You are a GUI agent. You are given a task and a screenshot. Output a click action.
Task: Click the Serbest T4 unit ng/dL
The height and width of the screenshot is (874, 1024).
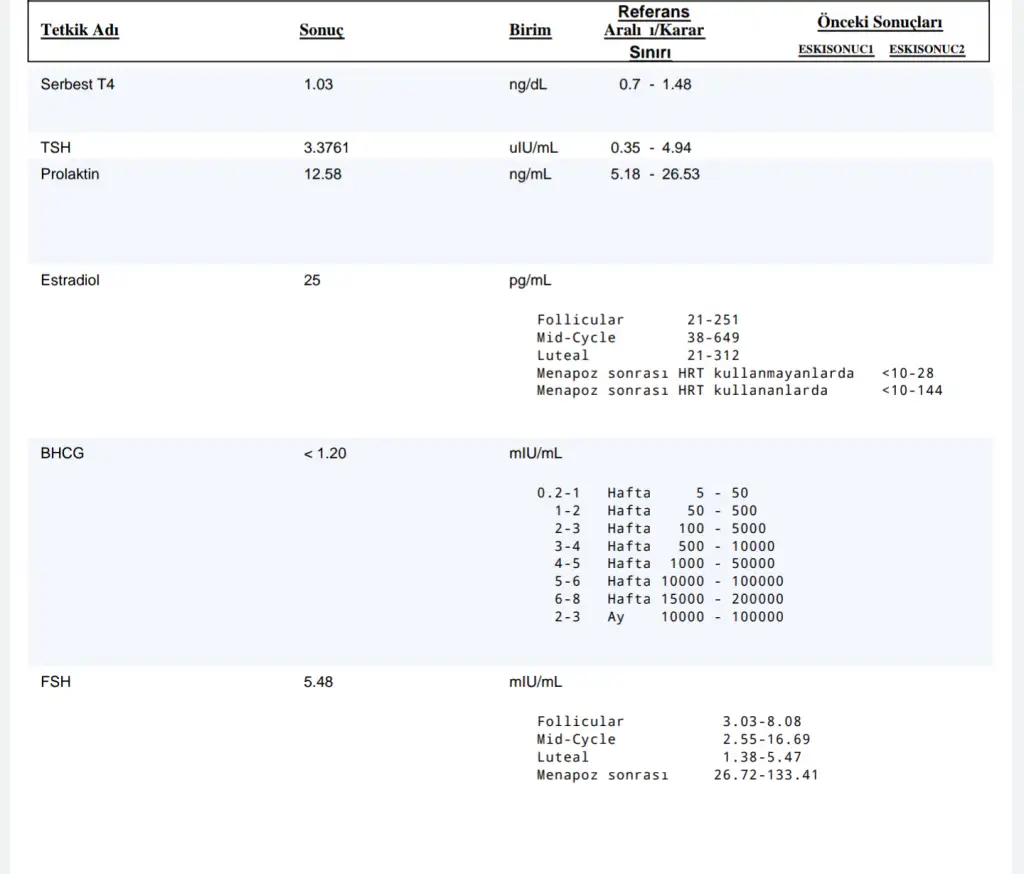528,85
